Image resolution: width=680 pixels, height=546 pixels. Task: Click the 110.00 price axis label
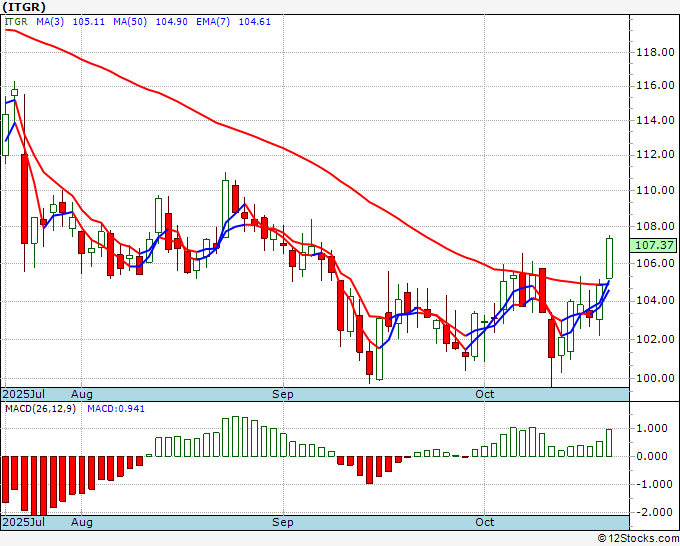(x=655, y=190)
